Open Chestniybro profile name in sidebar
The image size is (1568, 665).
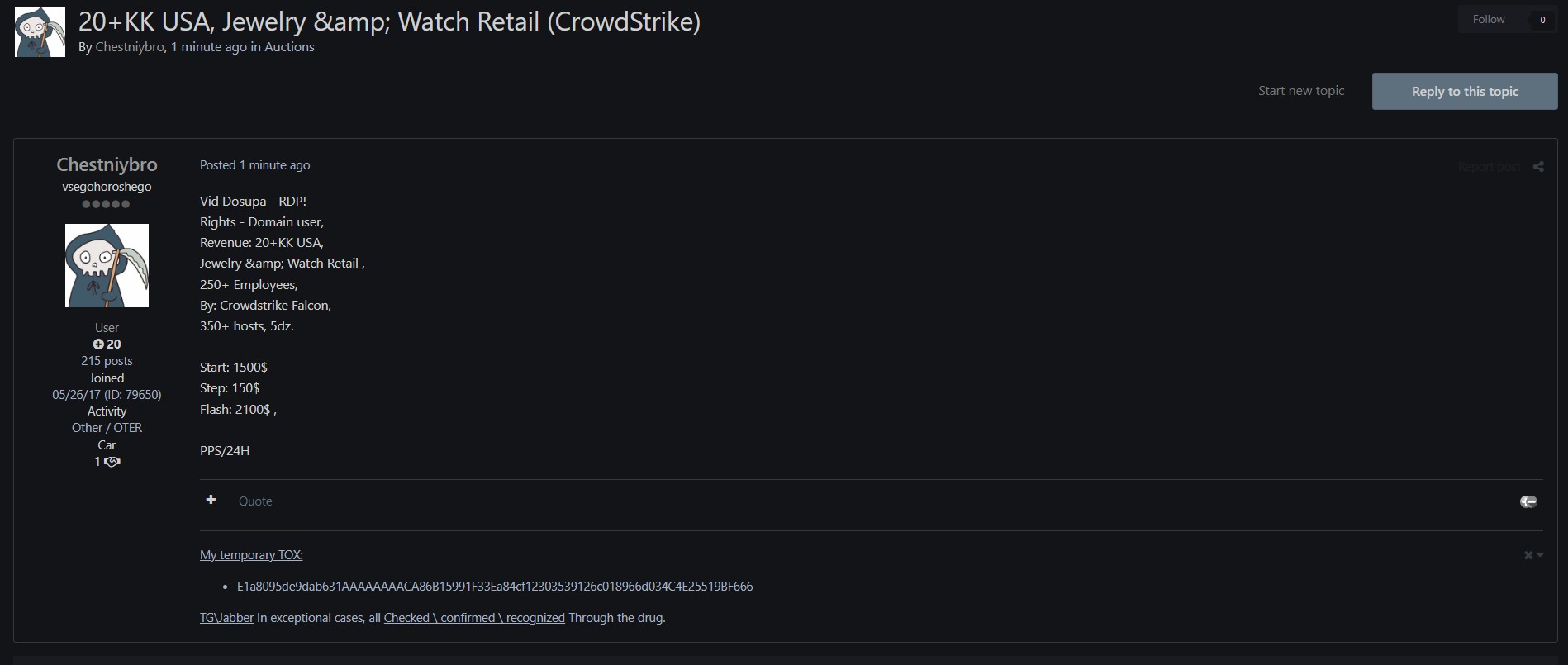pyautogui.click(x=107, y=164)
